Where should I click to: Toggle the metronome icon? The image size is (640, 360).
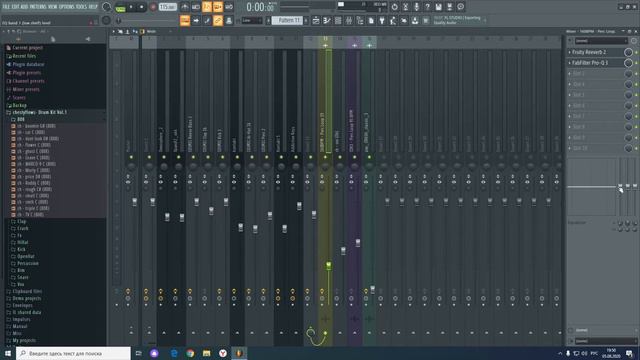[185, 7]
